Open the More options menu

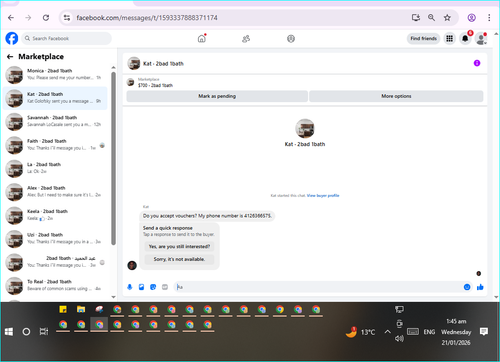pos(396,96)
